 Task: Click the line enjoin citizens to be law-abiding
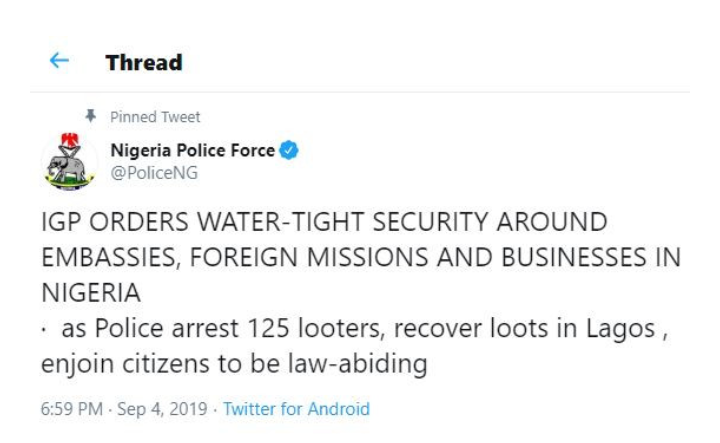coord(234,363)
